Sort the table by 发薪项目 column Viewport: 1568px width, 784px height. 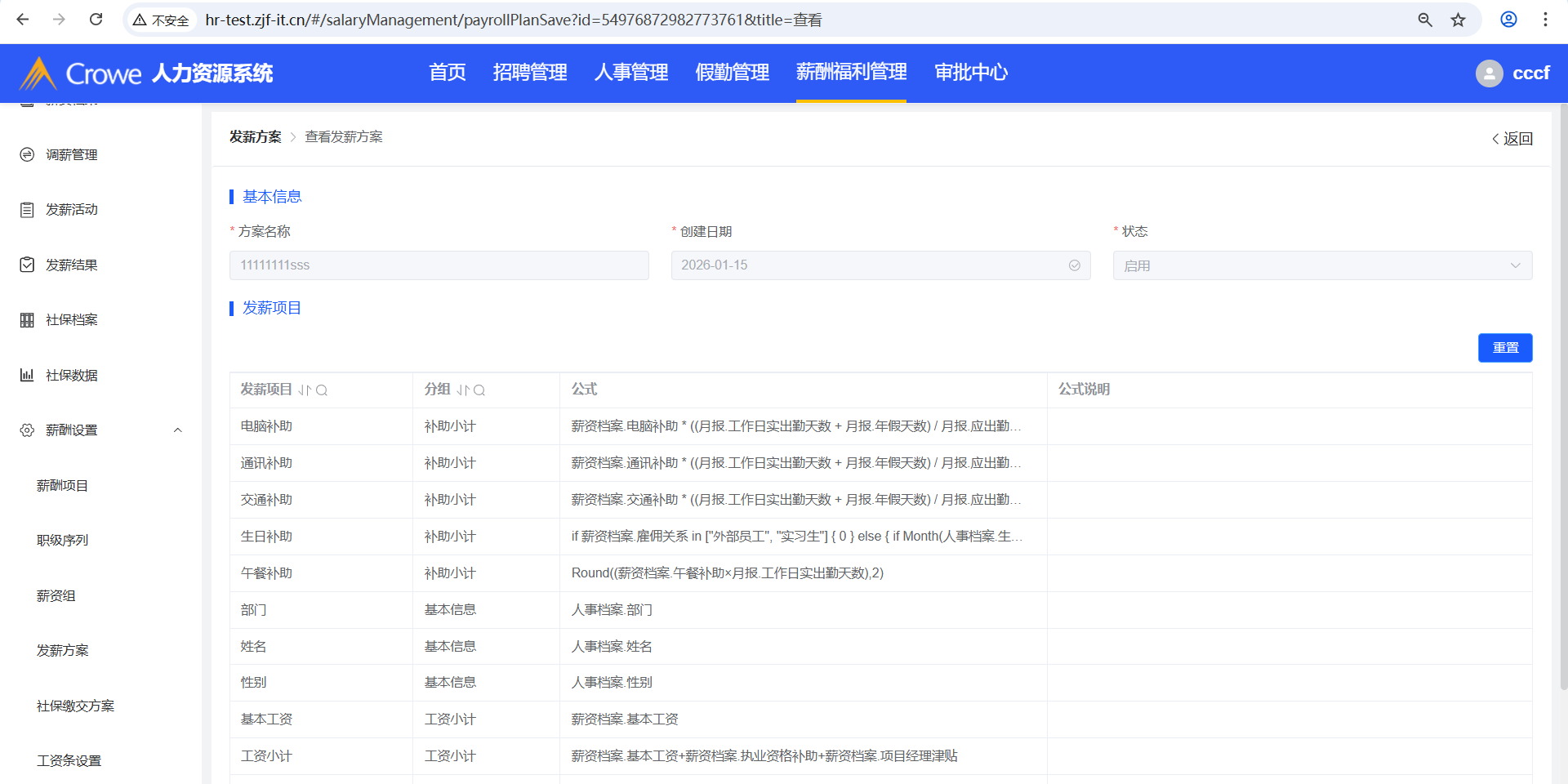[x=304, y=390]
